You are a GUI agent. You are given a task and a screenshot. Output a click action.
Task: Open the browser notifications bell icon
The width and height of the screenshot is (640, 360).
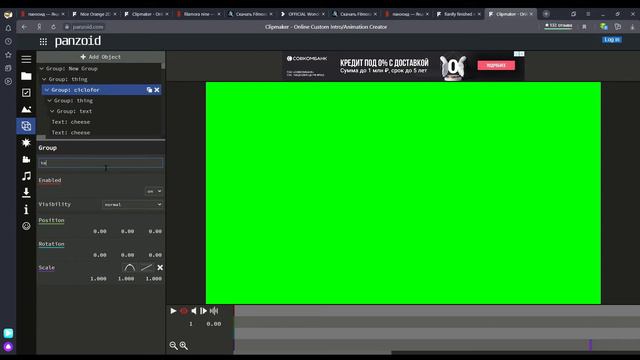[8, 28]
